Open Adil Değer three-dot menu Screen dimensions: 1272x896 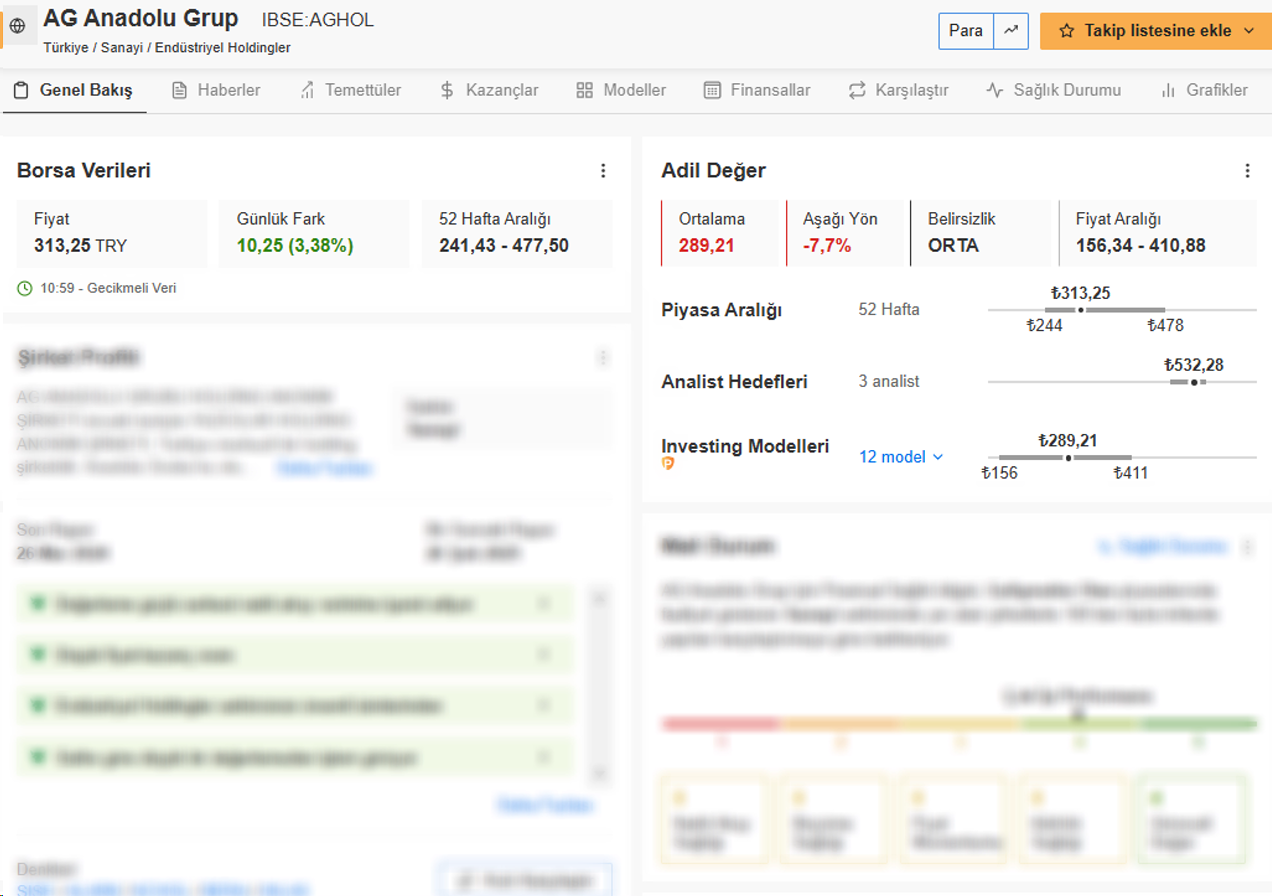point(1247,171)
